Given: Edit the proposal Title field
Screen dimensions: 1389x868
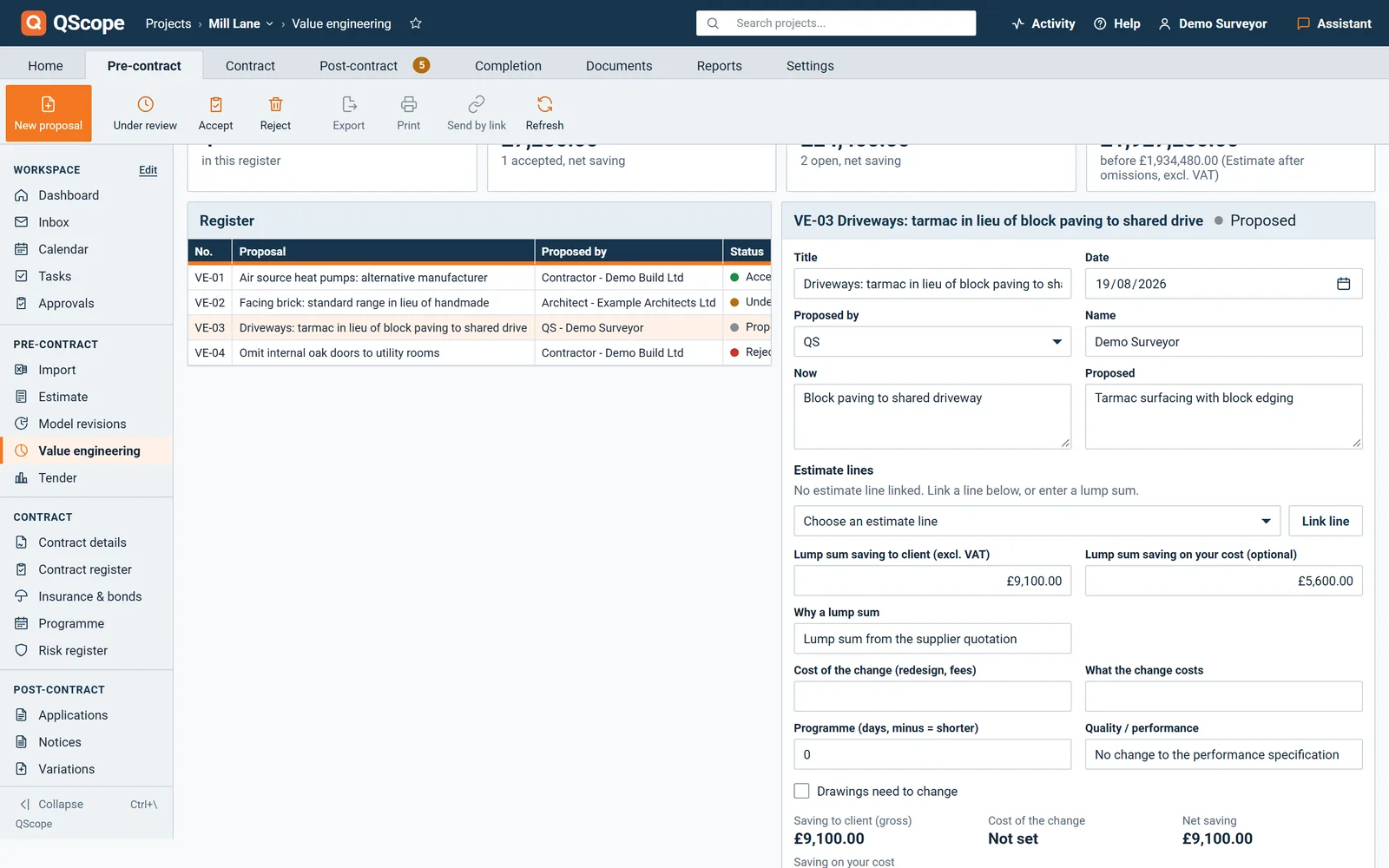Looking at the screenshot, I should (x=931, y=284).
